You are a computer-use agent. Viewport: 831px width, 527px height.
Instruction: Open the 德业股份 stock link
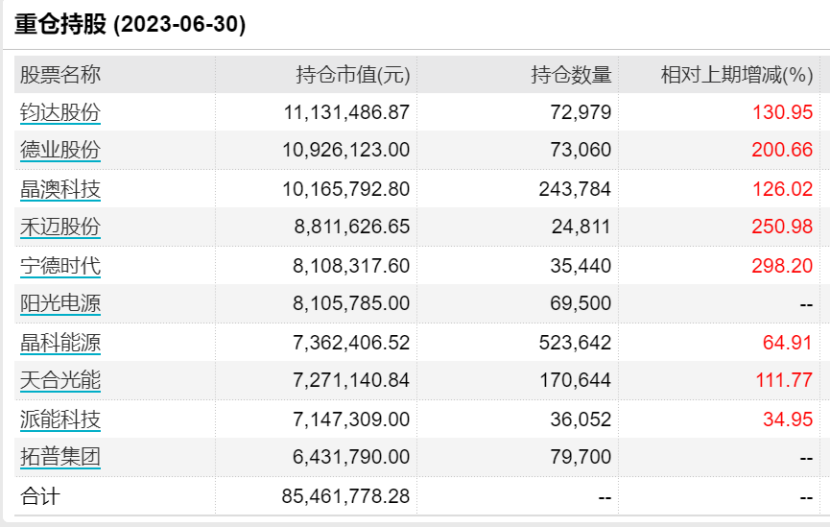[x=60, y=150]
